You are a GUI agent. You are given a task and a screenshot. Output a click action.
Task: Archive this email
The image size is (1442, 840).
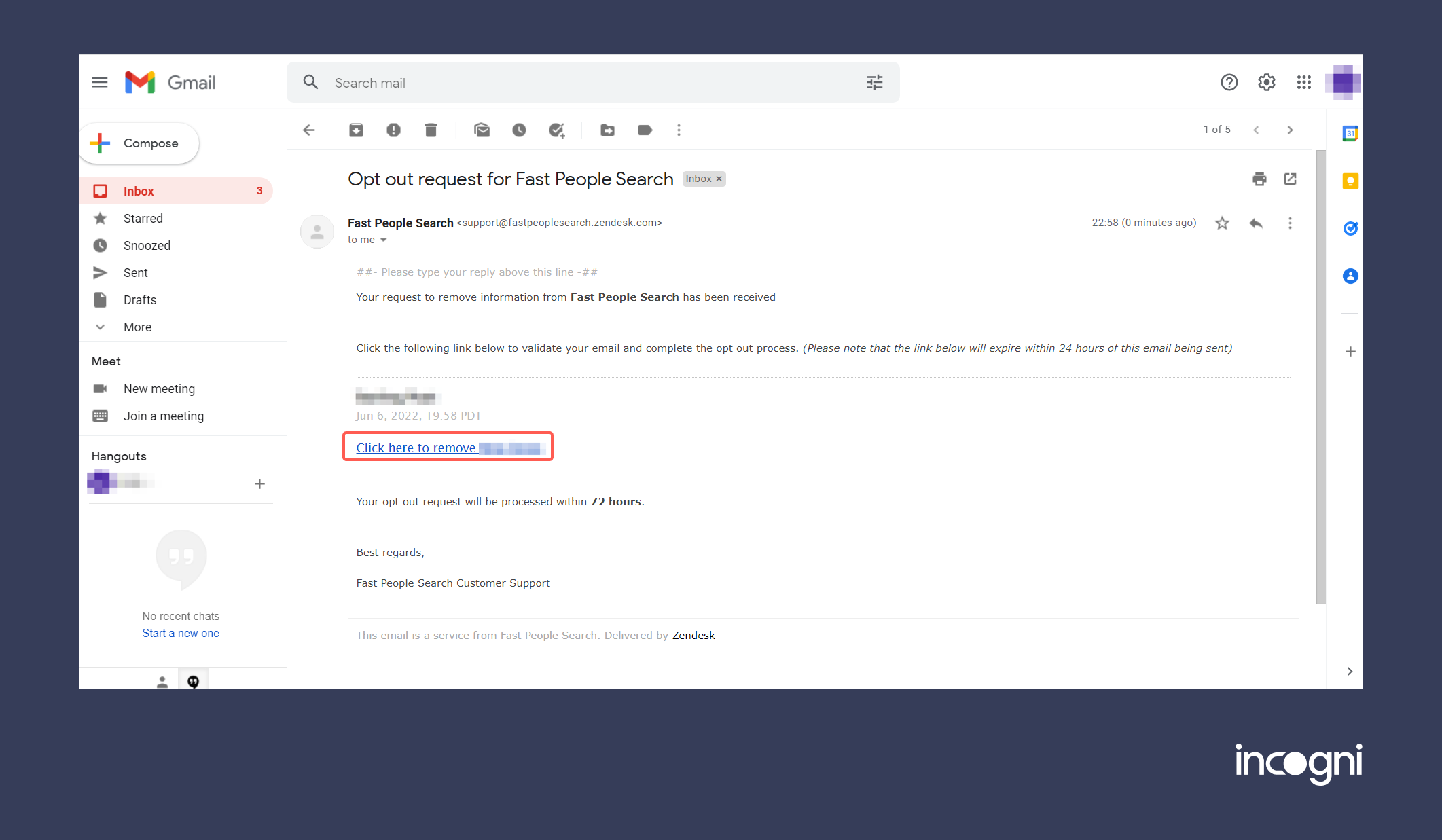click(356, 130)
